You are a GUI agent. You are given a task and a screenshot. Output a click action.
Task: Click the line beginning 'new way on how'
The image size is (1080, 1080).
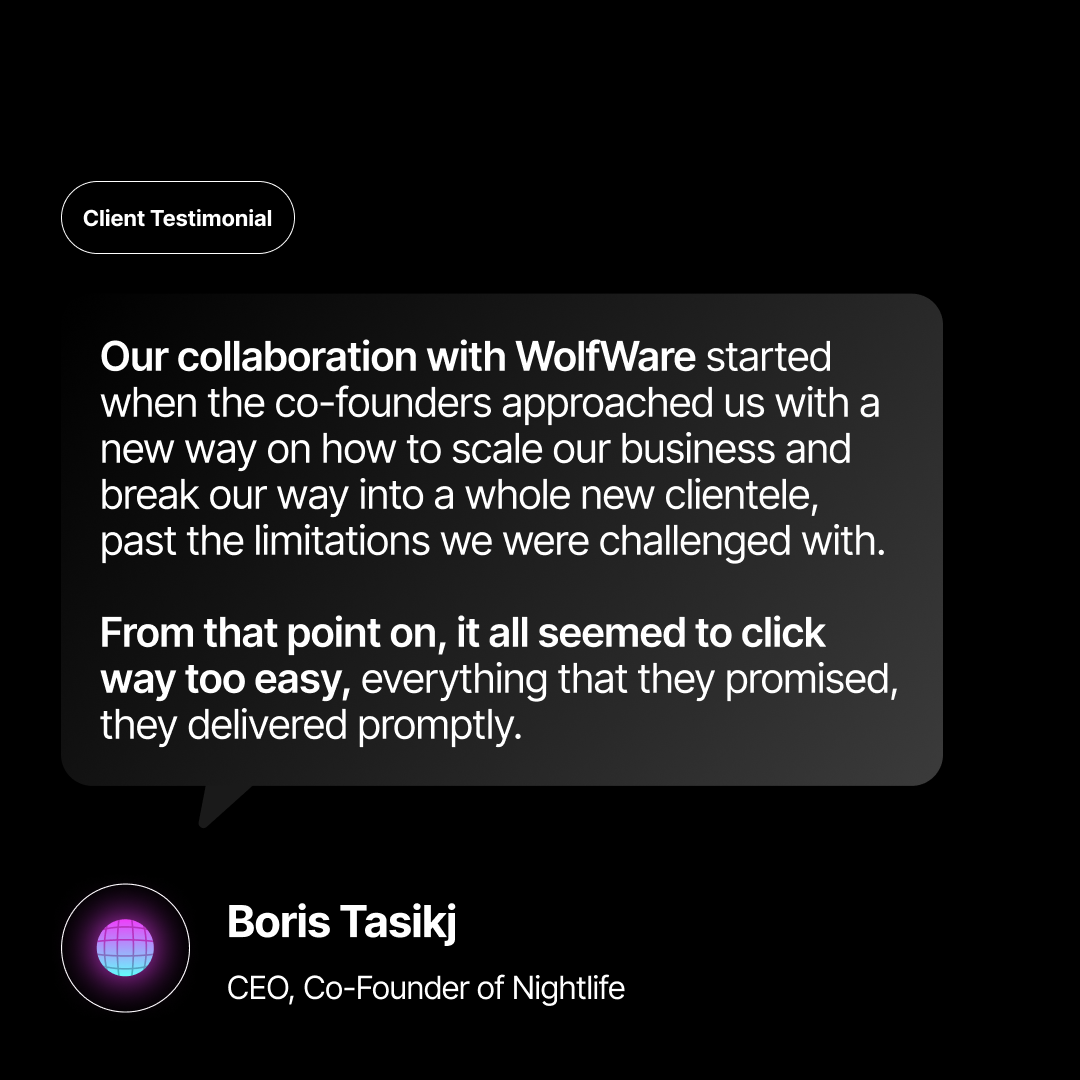[475, 449]
